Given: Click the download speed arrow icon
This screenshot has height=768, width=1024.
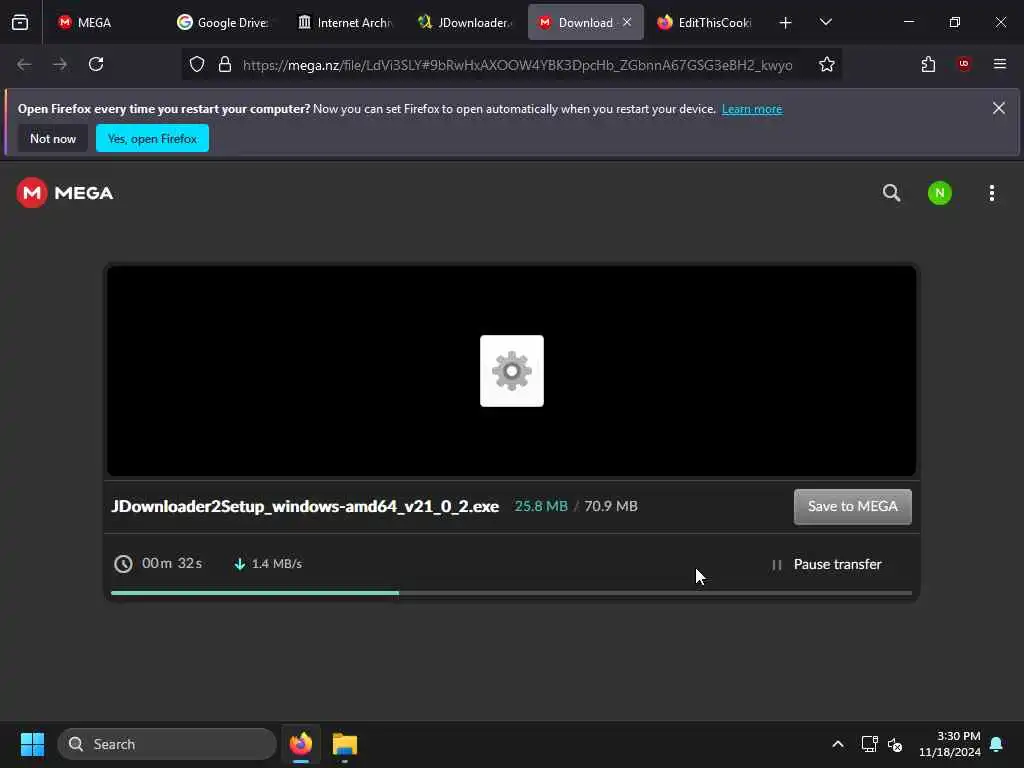Looking at the screenshot, I should point(240,564).
